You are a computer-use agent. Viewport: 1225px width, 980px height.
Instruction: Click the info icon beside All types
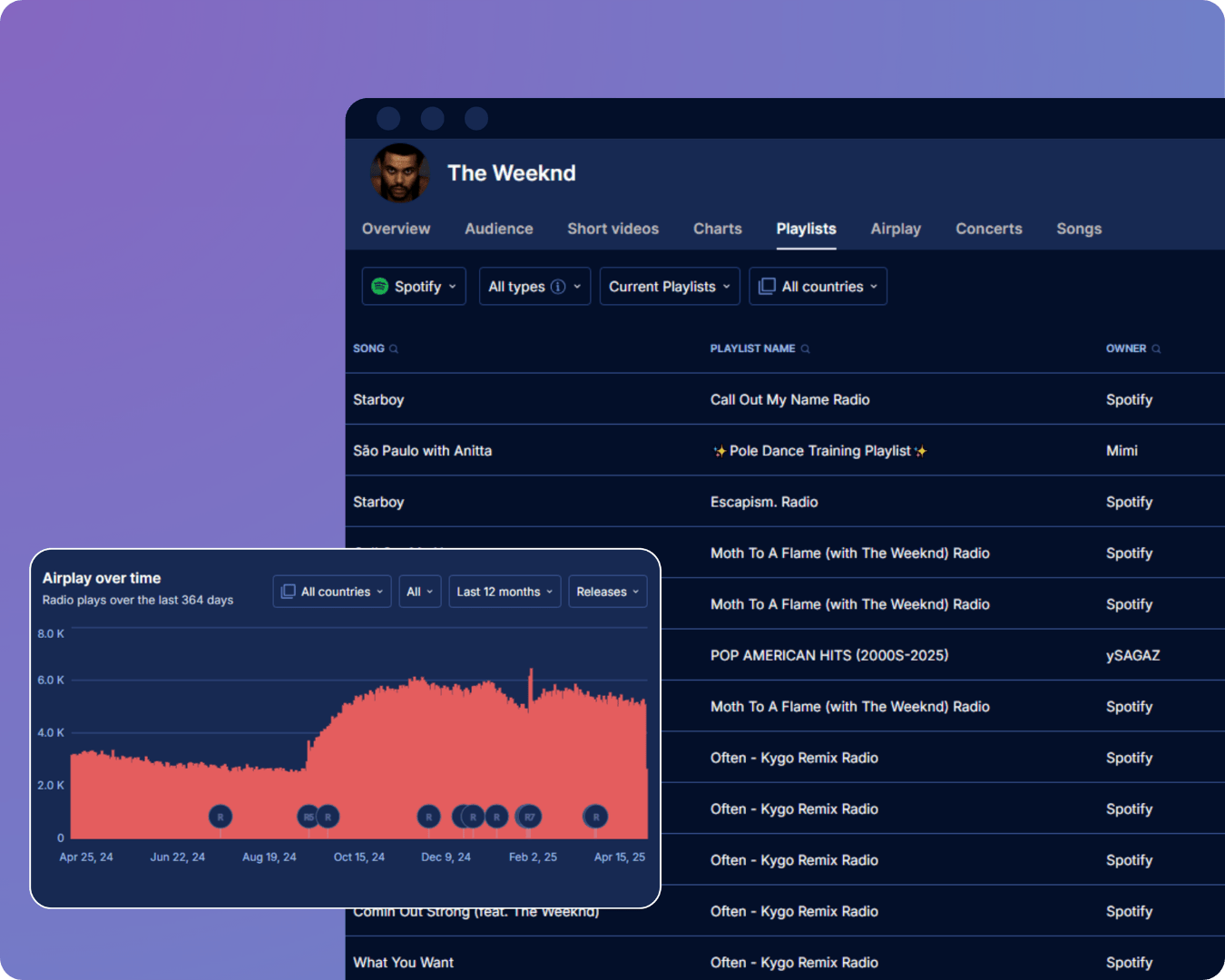coord(556,286)
